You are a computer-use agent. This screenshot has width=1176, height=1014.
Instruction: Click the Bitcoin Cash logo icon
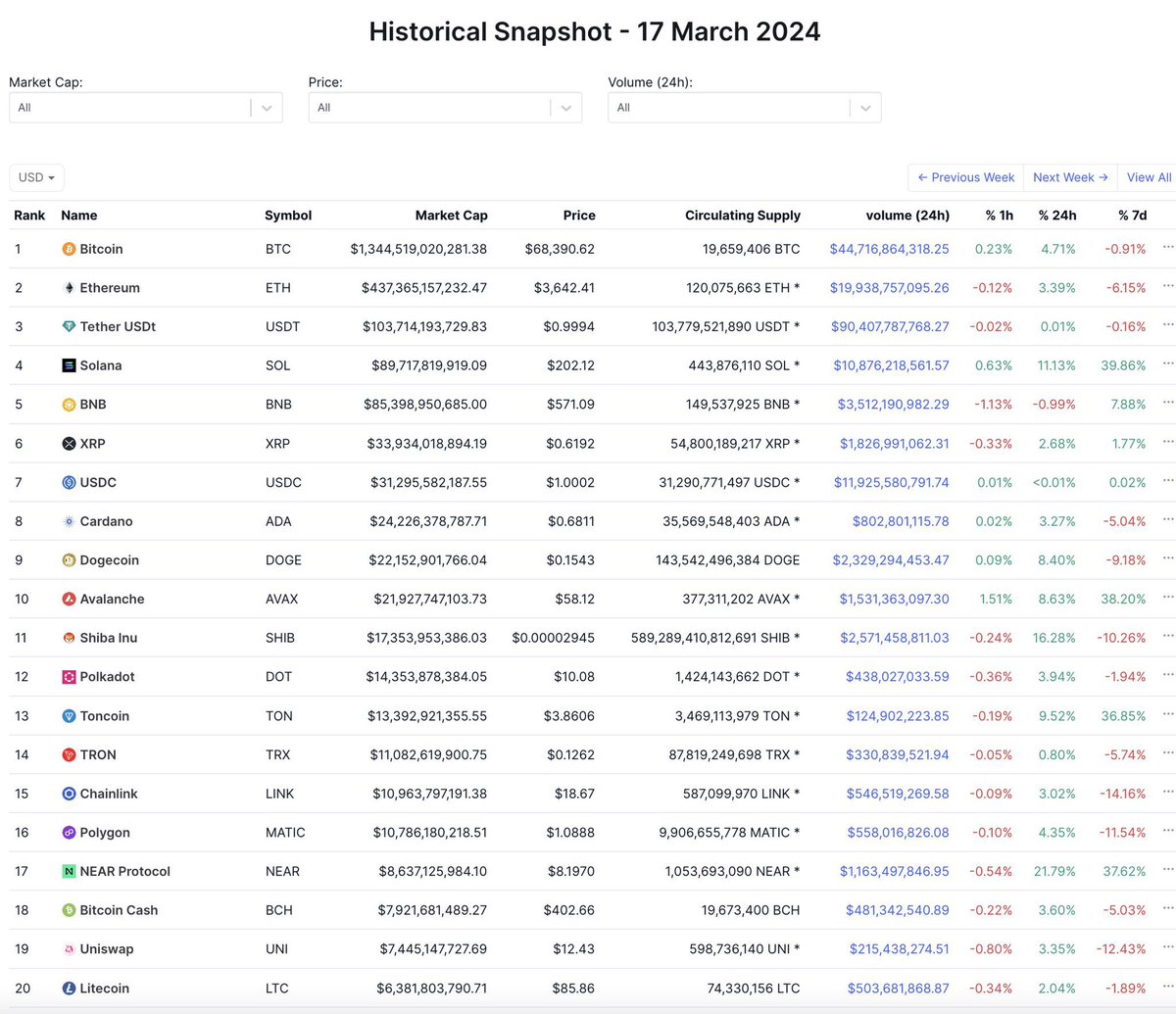coord(69,910)
